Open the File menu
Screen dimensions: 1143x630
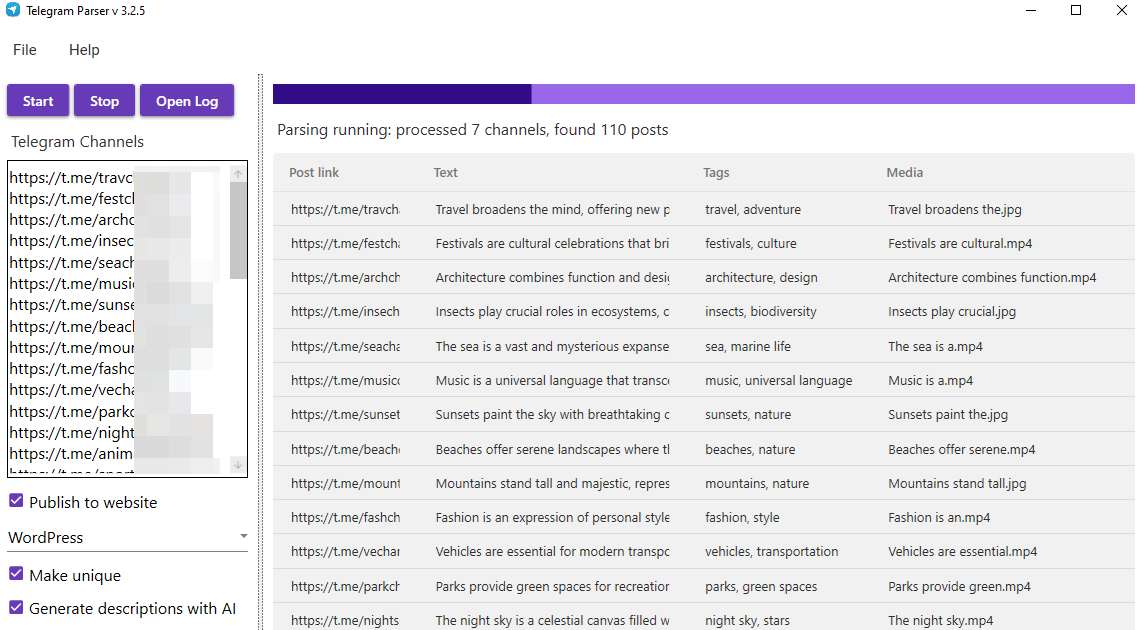pos(25,50)
